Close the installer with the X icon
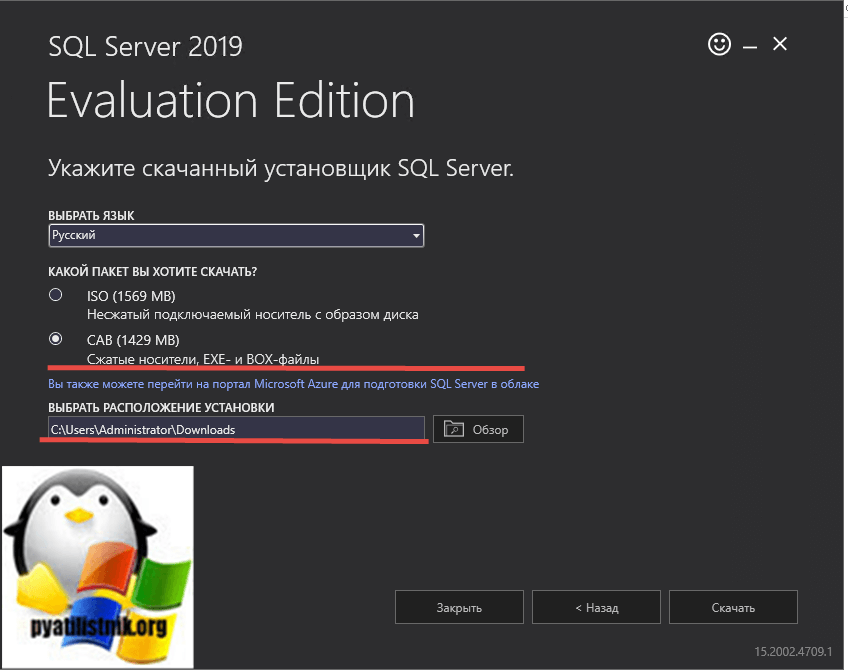The height and width of the screenshot is (670, 848). click(780, 44)
